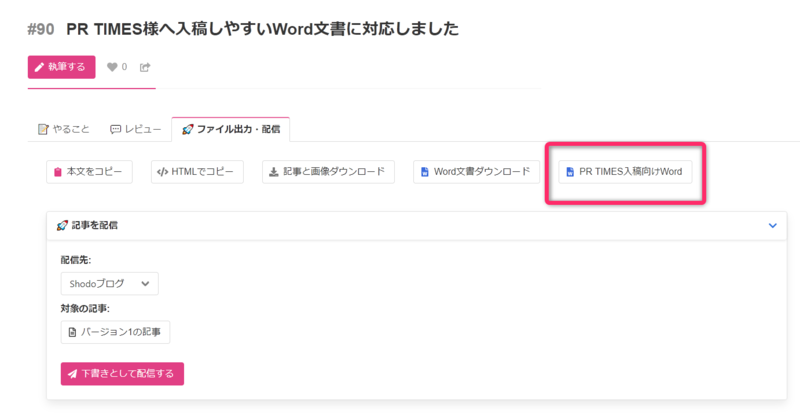Select the ファイル出力・配信 tab

[x=231, y=129]
